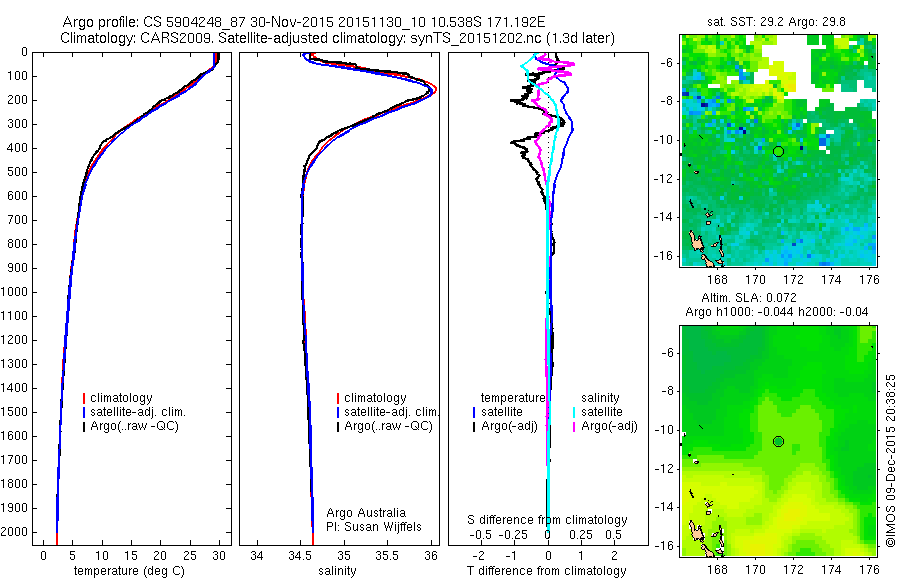Click the Argo profile title line

pos(304,22)
